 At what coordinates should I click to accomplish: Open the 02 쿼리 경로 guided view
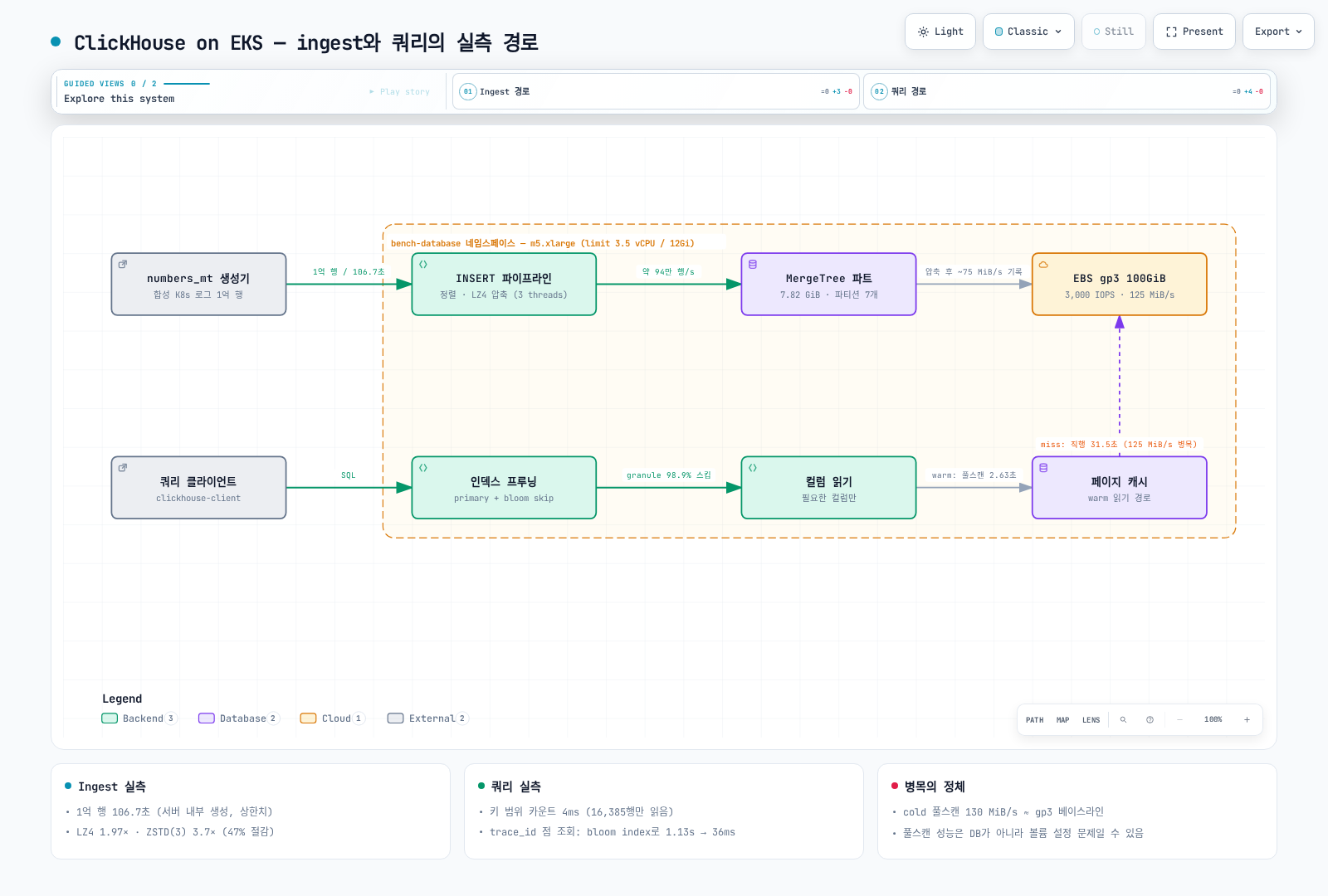pyautogui.click(x=1067, y=91)
